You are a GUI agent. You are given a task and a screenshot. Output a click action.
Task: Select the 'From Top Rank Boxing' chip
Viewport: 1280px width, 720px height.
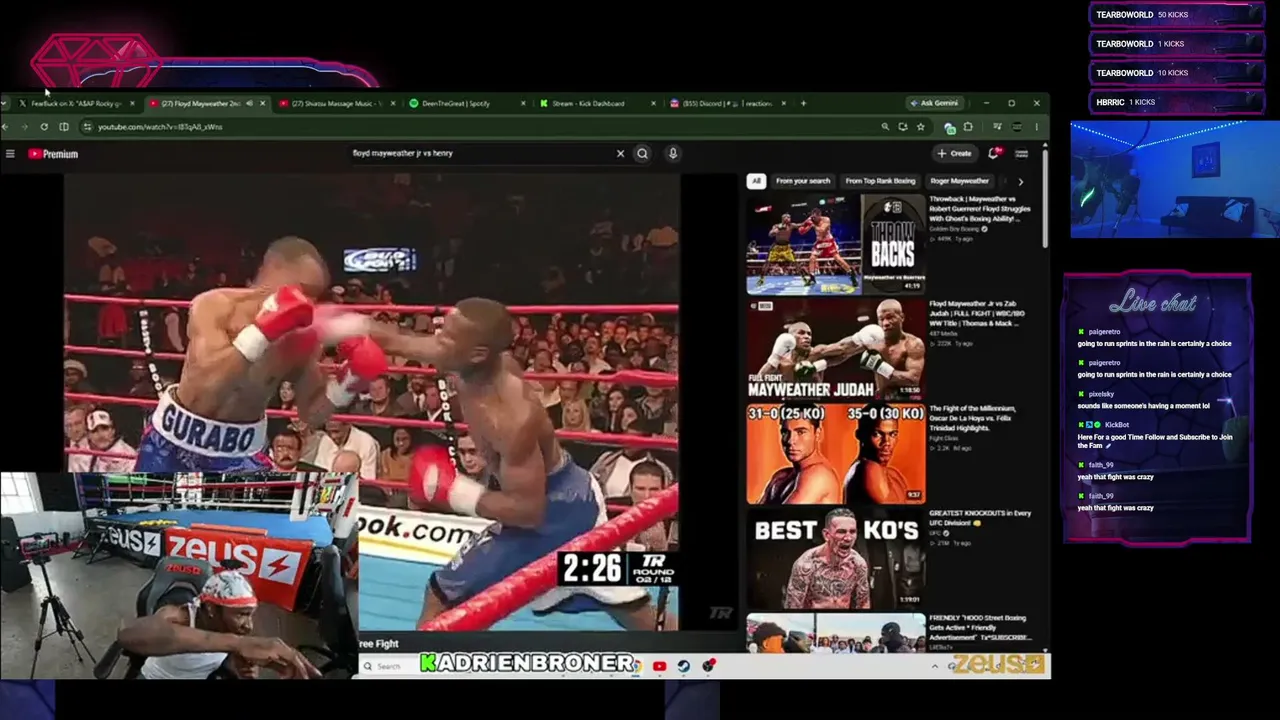(880, 181)
